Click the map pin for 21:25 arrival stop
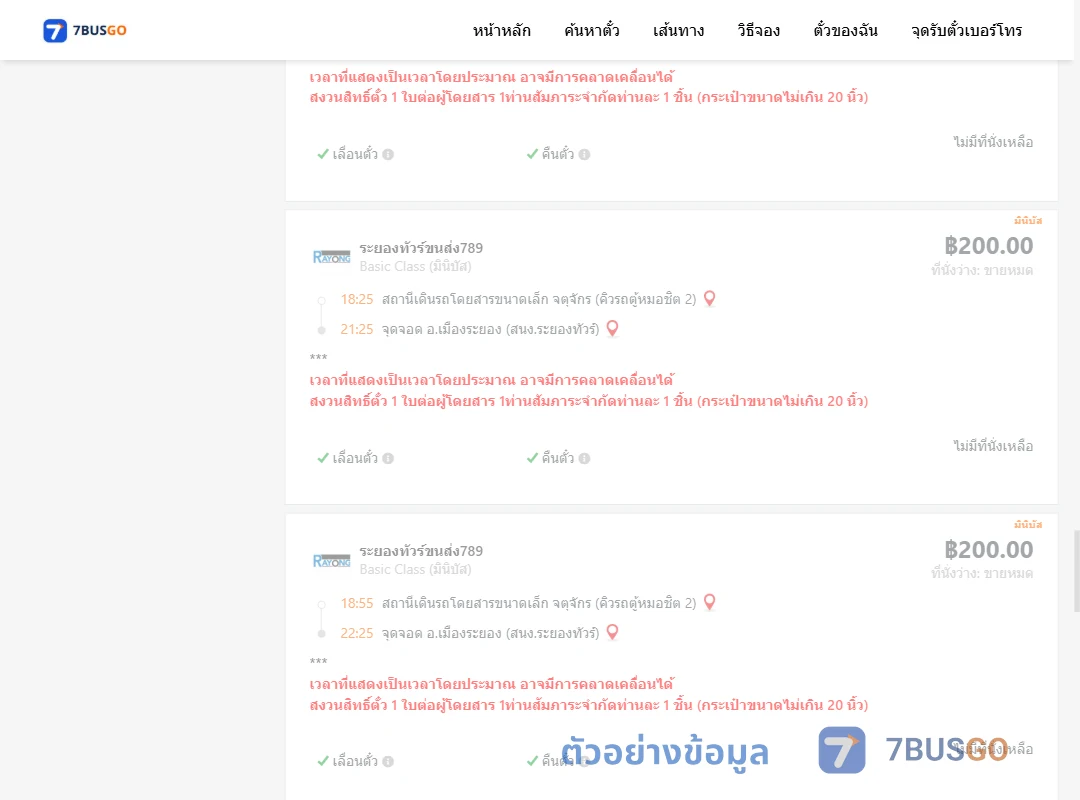This screenshot has width=1080, height=800. tap(612, 329)
